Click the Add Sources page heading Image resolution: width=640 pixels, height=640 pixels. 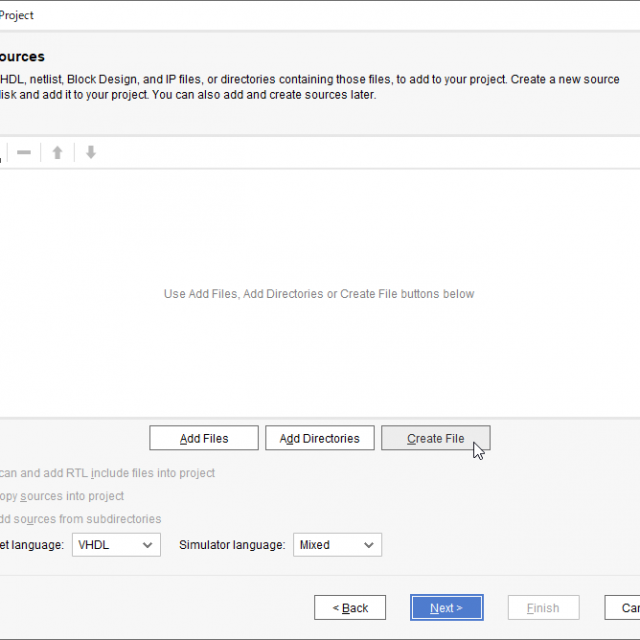[x=22, y=57]
